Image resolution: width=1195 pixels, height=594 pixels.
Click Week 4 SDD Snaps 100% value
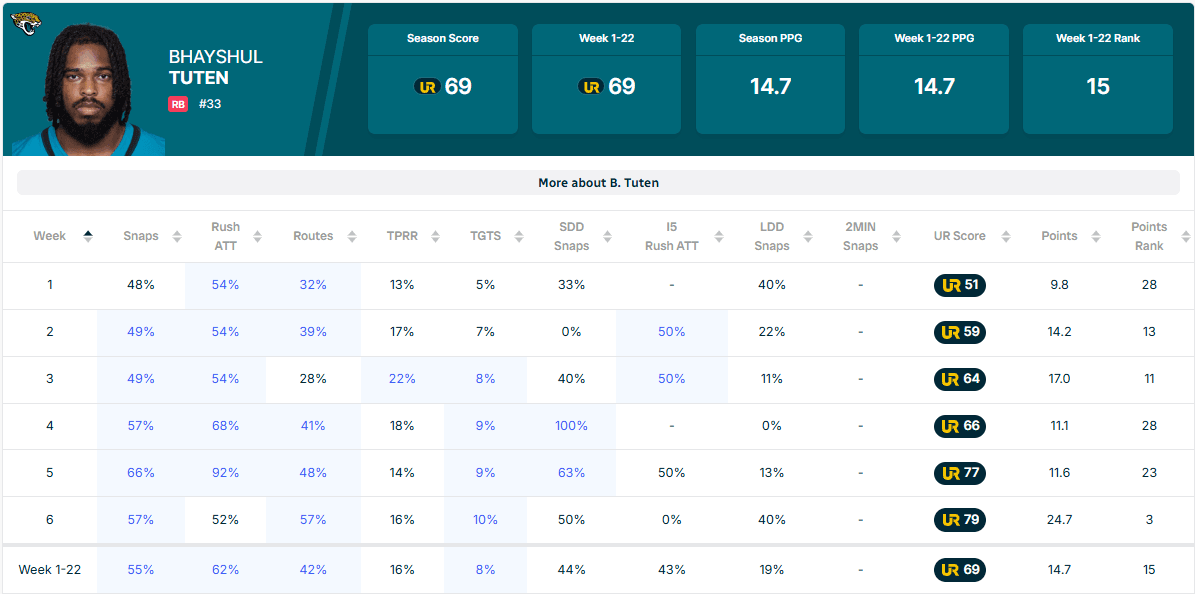pyautogui.click(x=571, y=426)
